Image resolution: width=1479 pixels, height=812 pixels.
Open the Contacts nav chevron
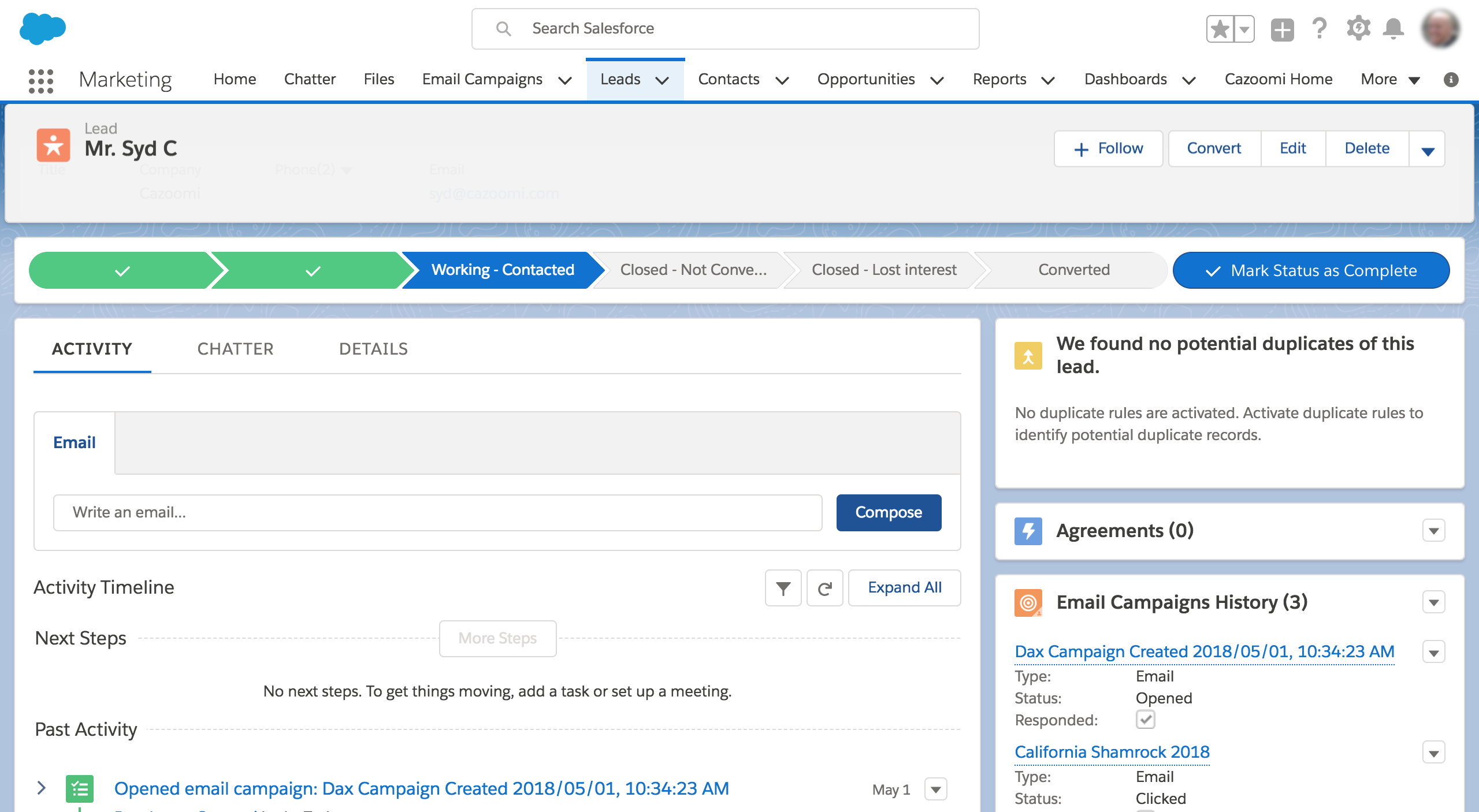click(x=782, y=80)
